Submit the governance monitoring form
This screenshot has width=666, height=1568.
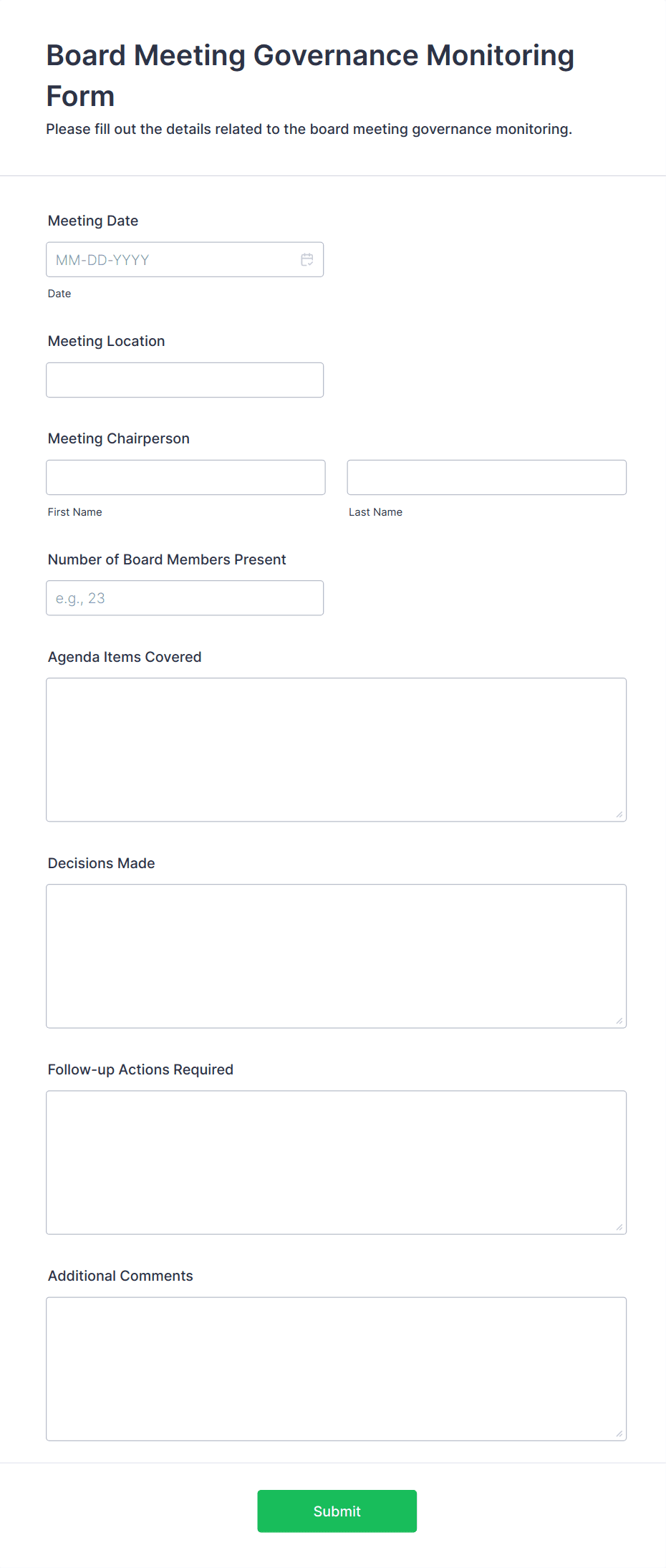coord(337,1511)
